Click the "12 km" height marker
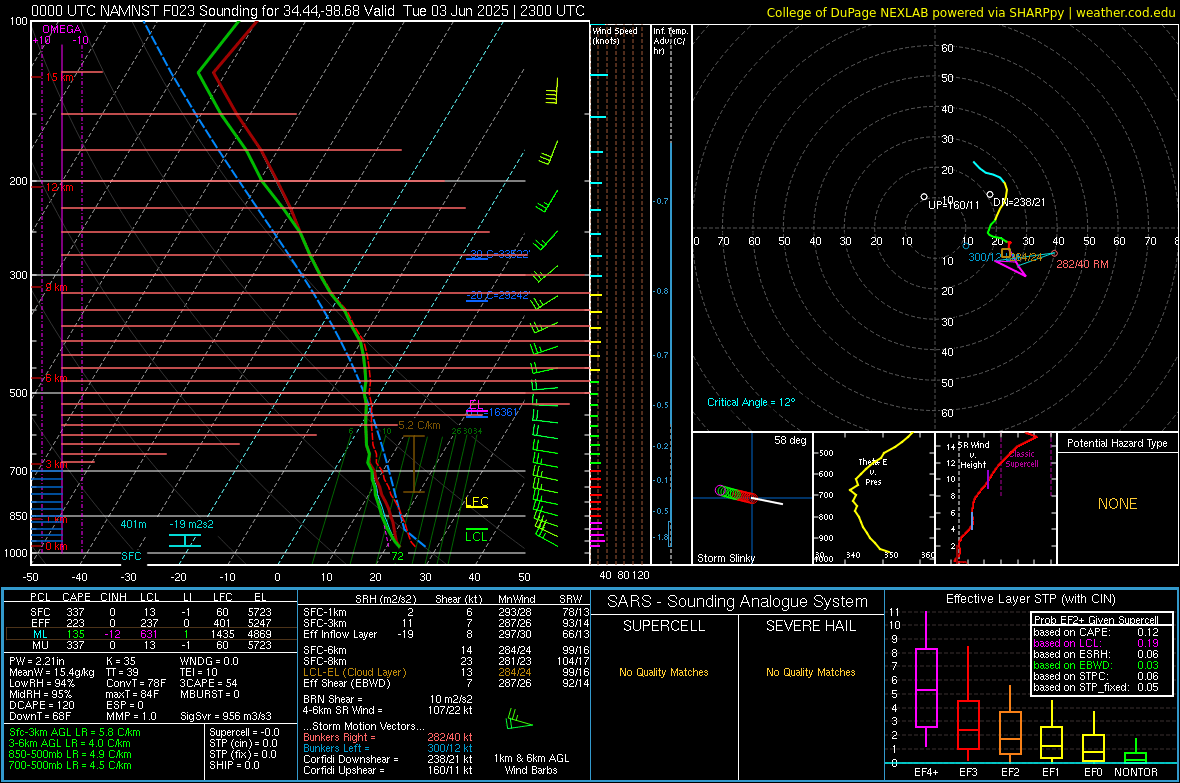 [59, 187]
